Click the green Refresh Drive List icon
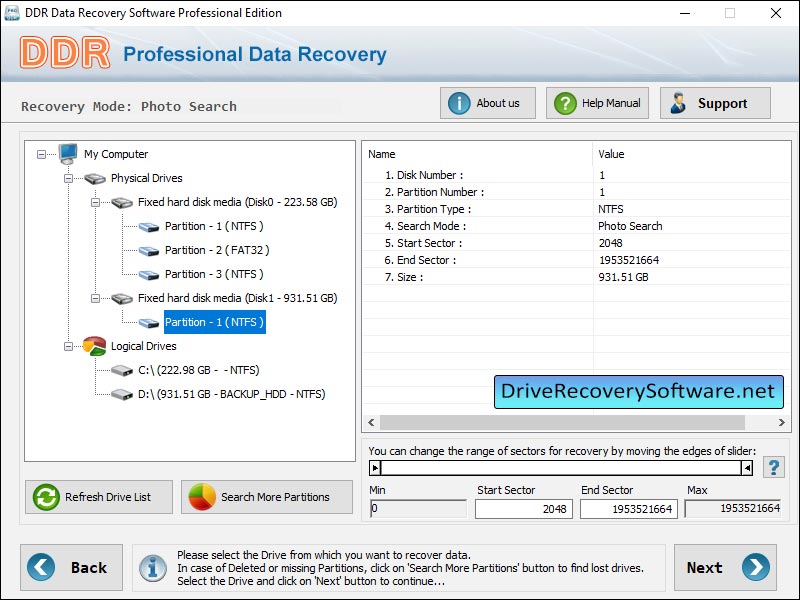Viewport: 800px width, 600px height. click(46, 497)
